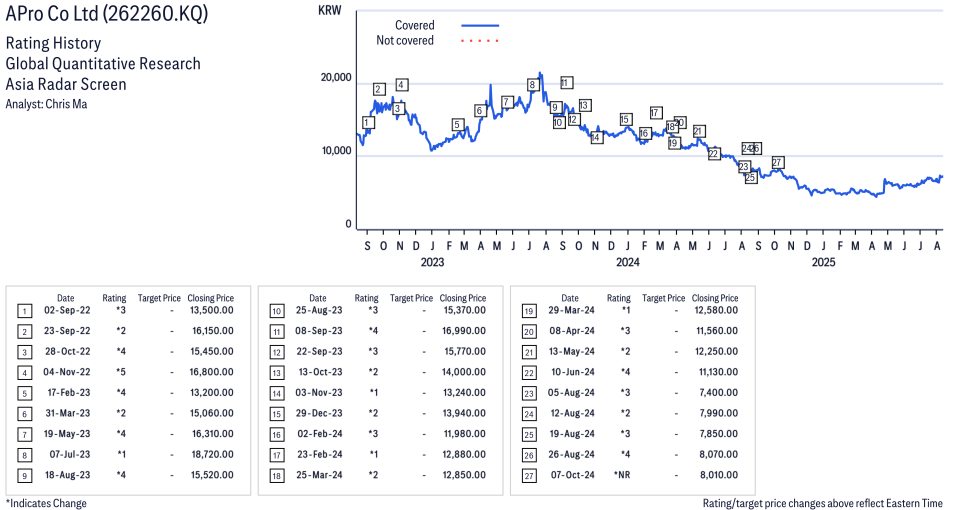Viewport: 954px width, 510px height.
Task: Click table index box 9 beside 18-Aug-23
Action: click(24, 476)
